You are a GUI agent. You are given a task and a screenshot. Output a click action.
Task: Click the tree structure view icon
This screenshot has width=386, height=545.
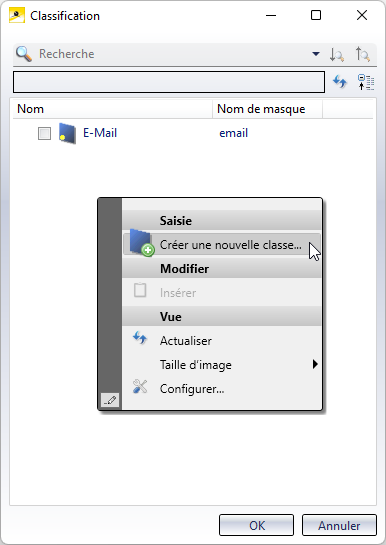(x=366, y=82)
